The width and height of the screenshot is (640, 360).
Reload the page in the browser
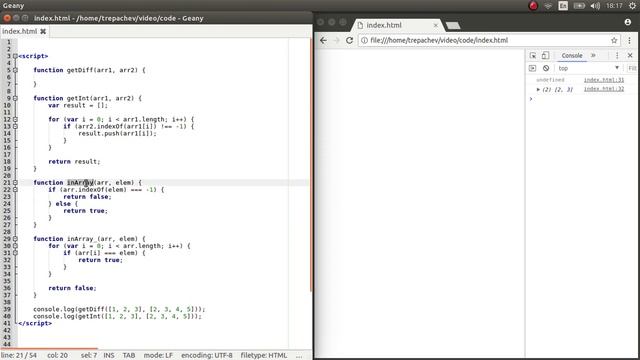click(x=349, y=40)
